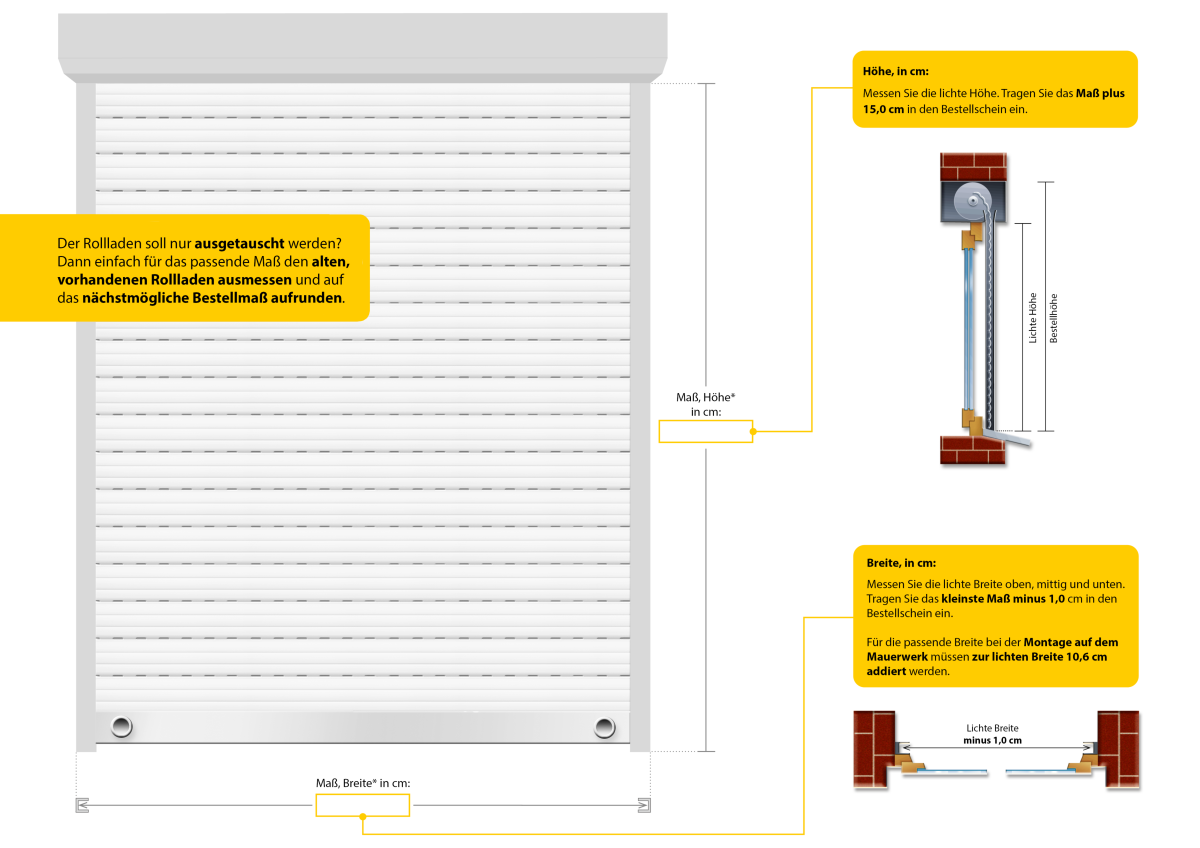This screenshot has width=1200, height=848.
Task: Click the Maß, Höhe input field
Action: point(705,432)
